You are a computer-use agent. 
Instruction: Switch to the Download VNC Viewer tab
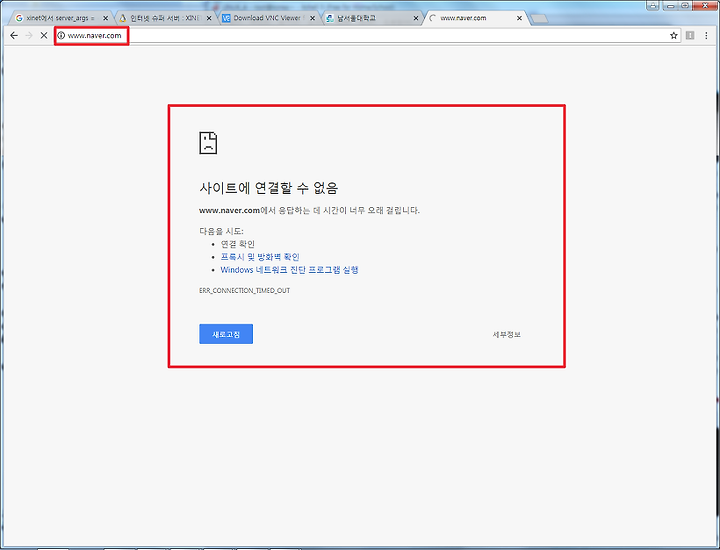point(268,18)
